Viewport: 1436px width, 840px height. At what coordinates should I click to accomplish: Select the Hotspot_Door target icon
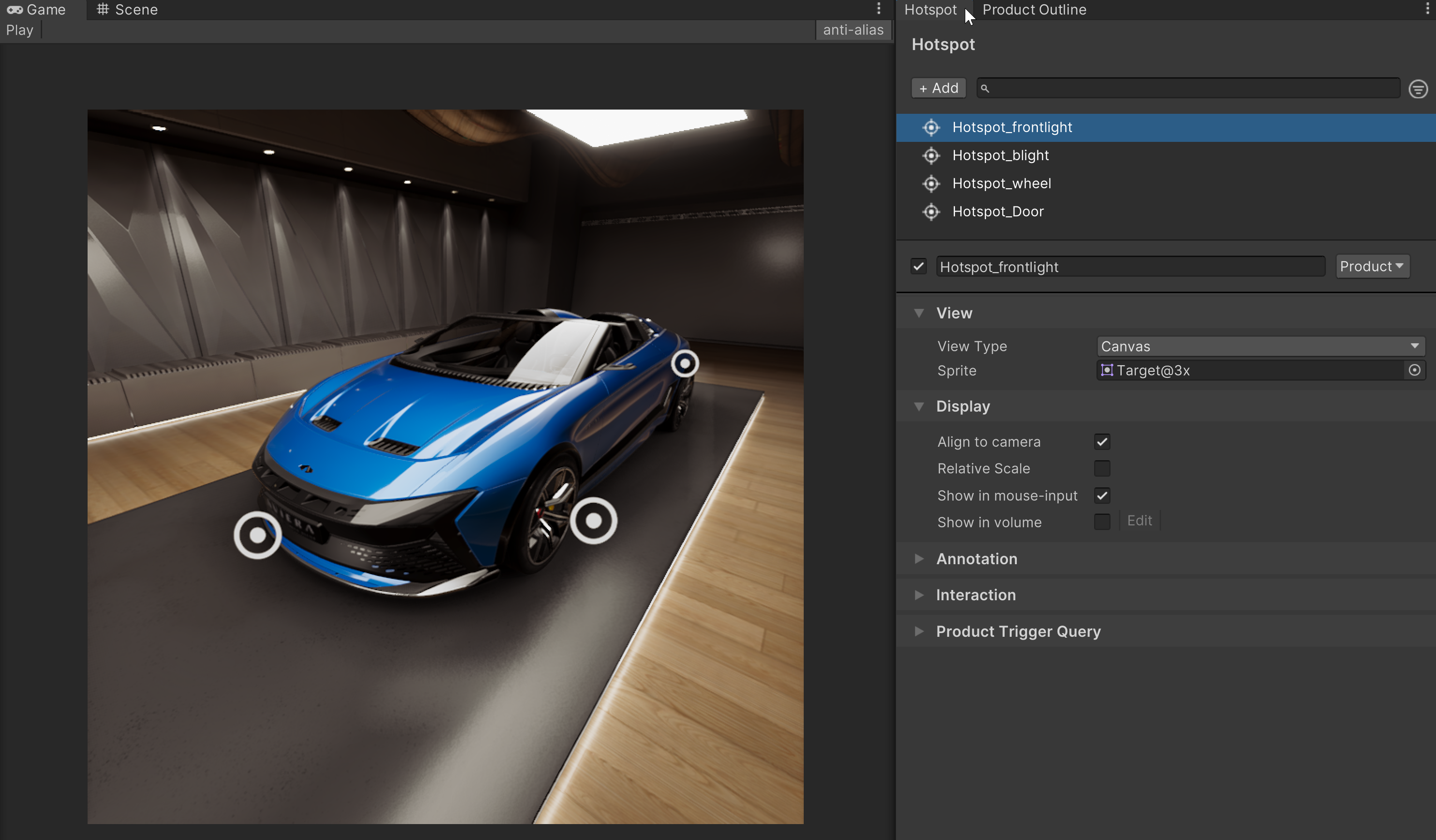click(931, 211)
